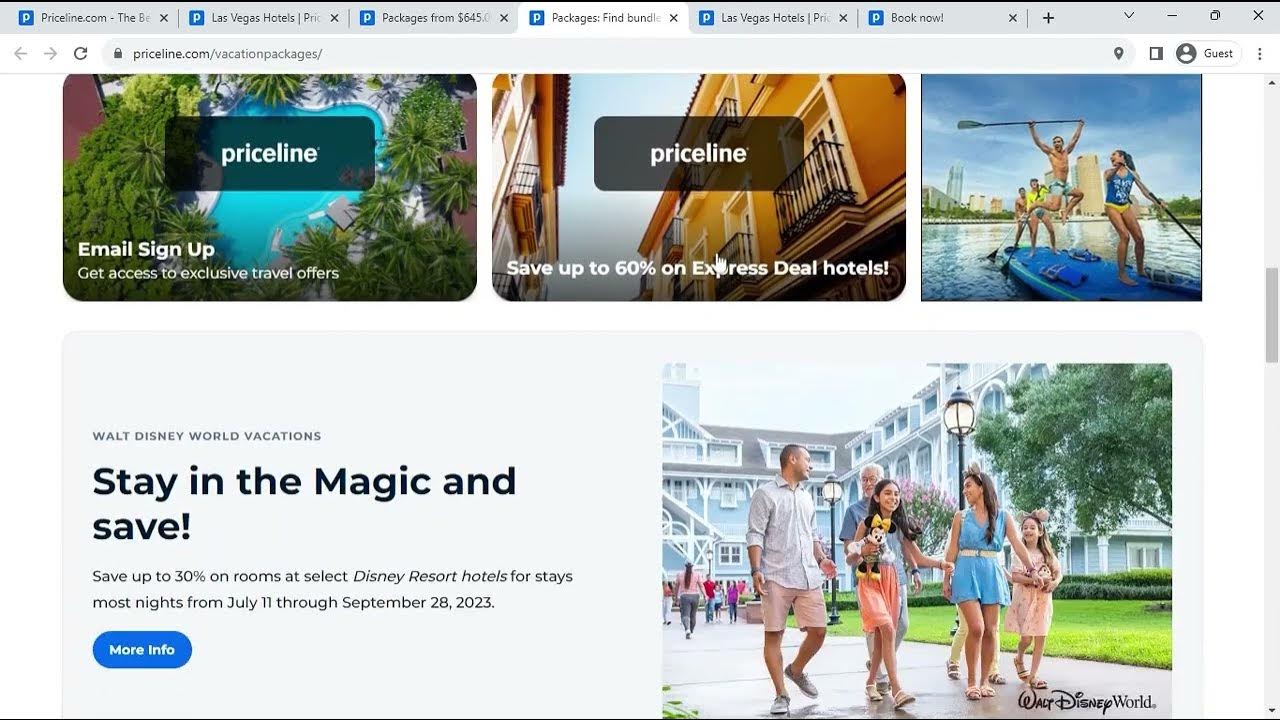Viewport: 1280px width, 720px height.
Task: Close the 'Packages from $645' tab
Action: [x=504, y=18]
